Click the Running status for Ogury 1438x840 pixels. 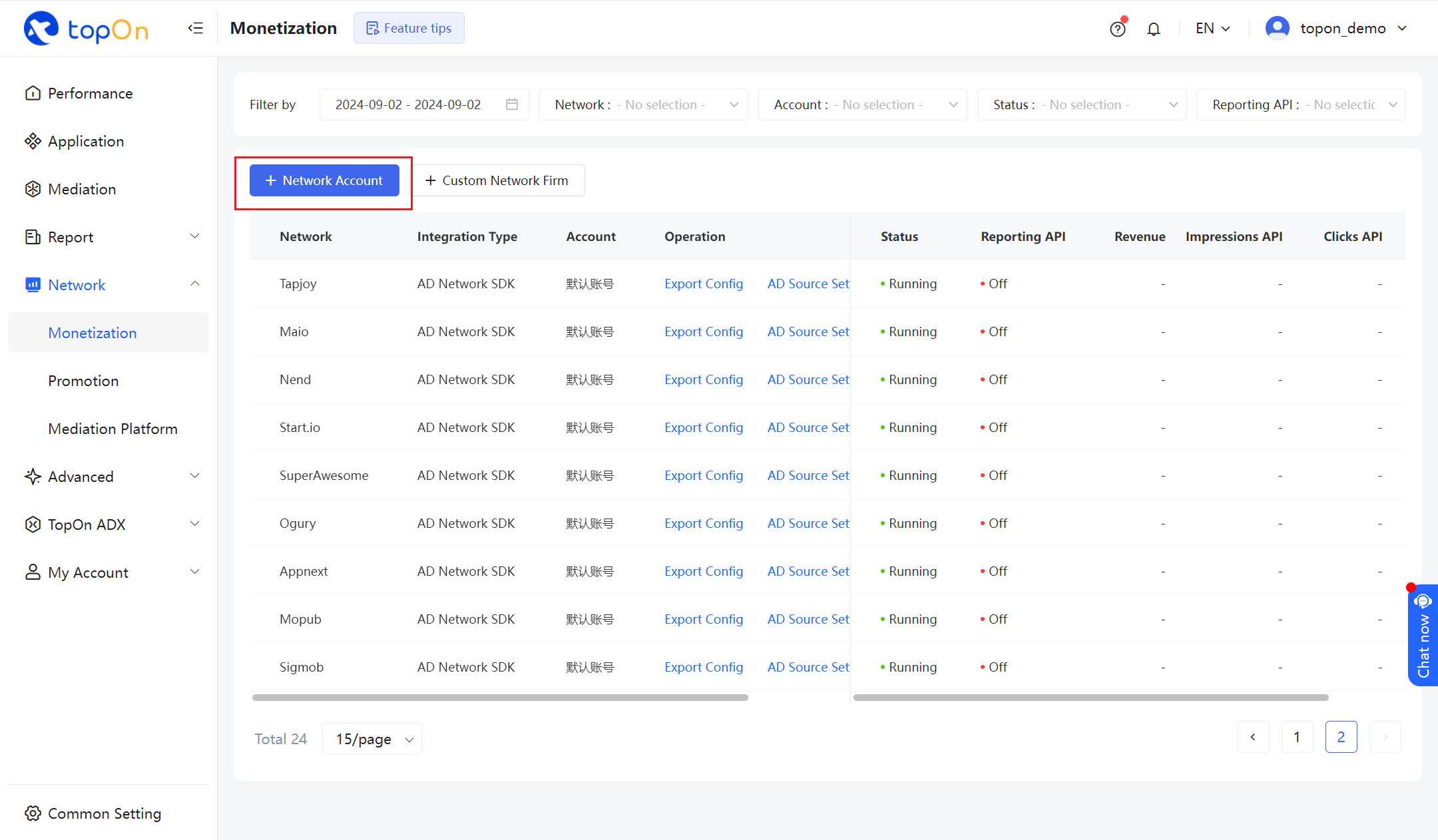tap(909, 523)
